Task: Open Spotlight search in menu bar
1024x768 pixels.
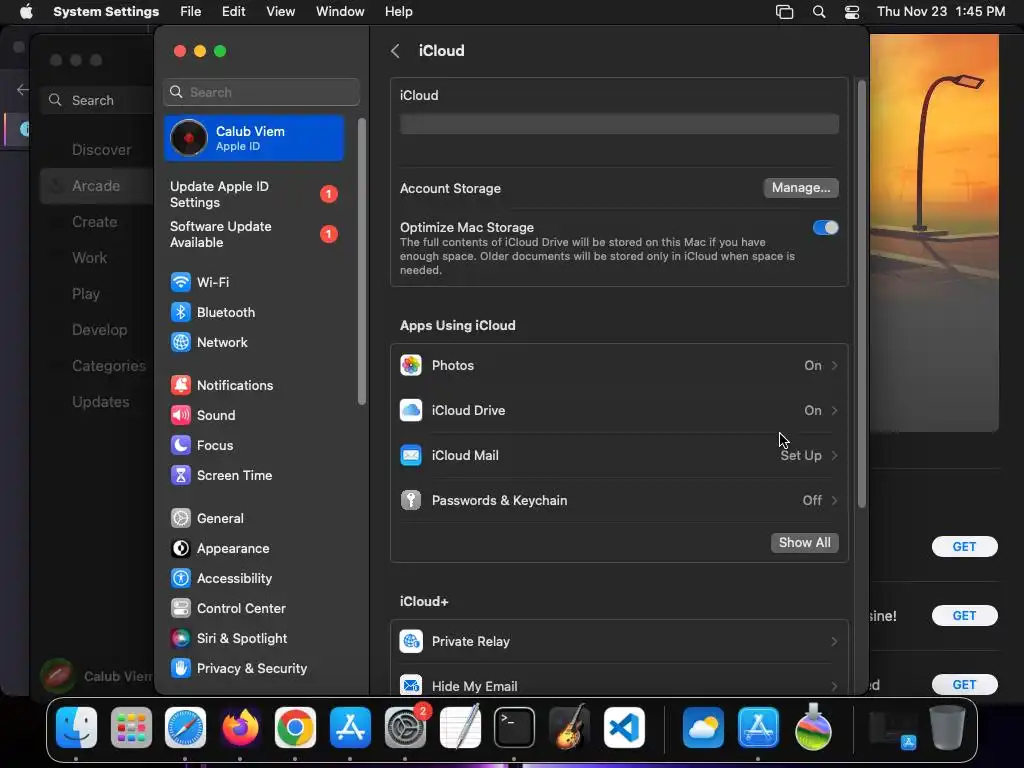Action: 818,12
